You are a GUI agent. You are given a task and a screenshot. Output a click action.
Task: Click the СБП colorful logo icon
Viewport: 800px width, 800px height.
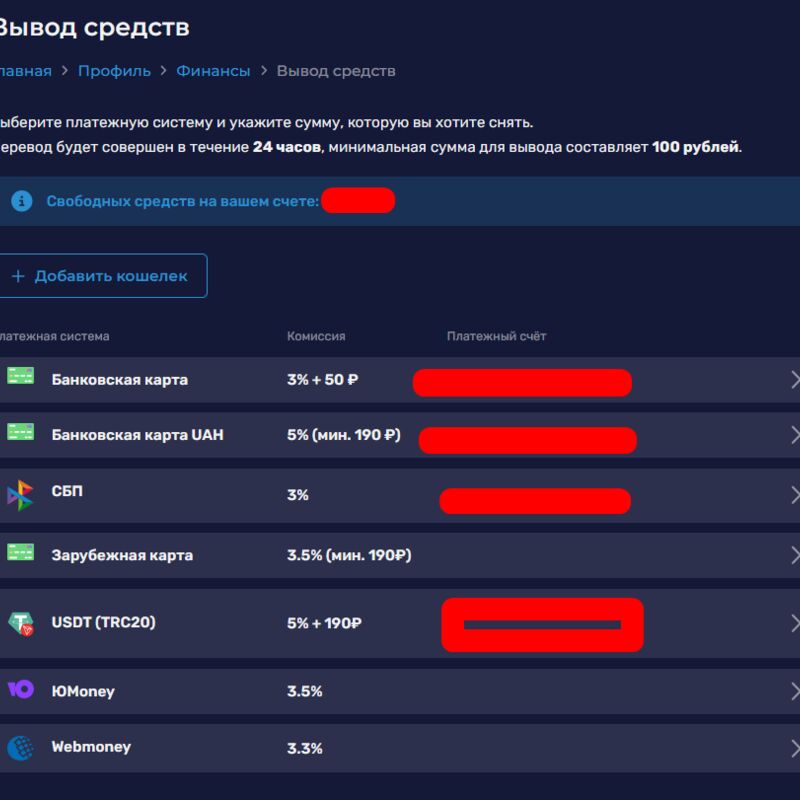pos(20,494)
